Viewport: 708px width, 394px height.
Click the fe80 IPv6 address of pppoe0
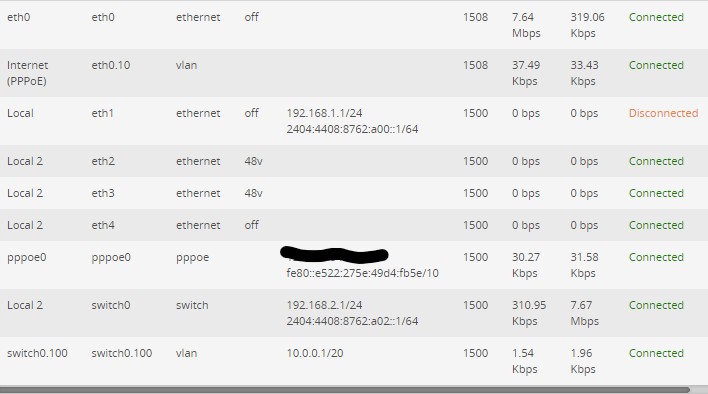tap(362, 273)
